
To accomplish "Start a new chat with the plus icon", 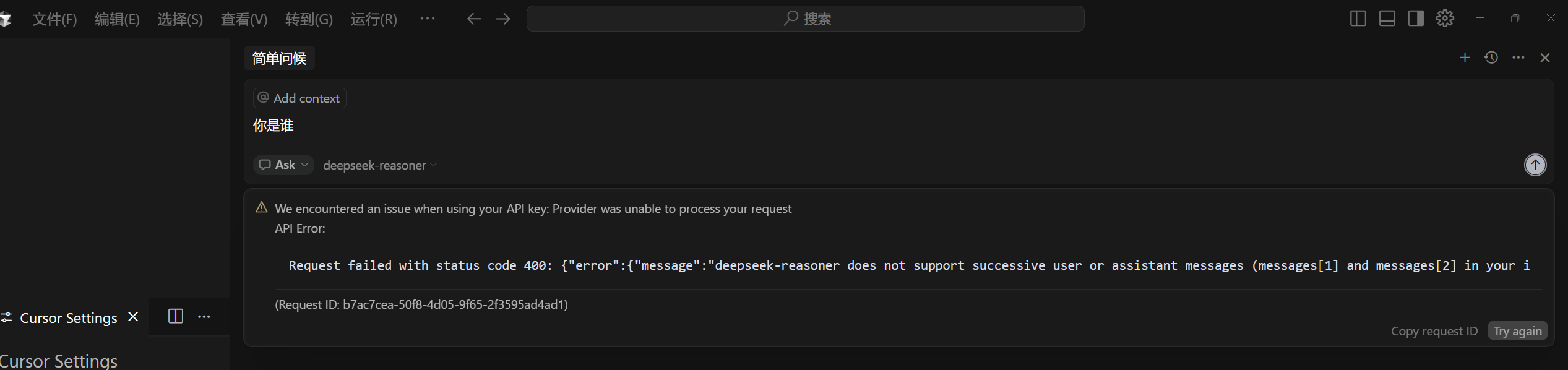I will 1465,58.
